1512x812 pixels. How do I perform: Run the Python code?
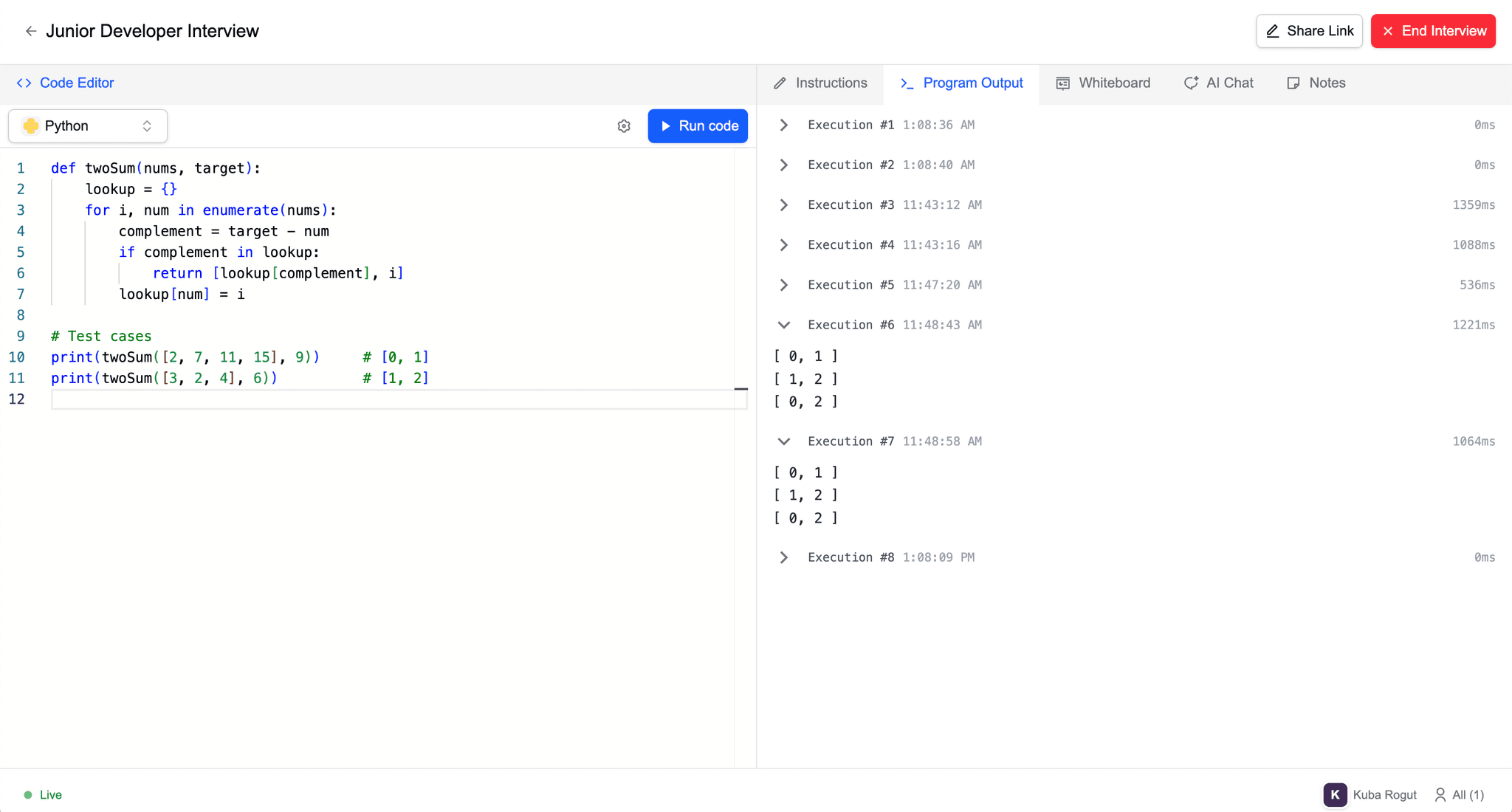[x=697, y=125]
